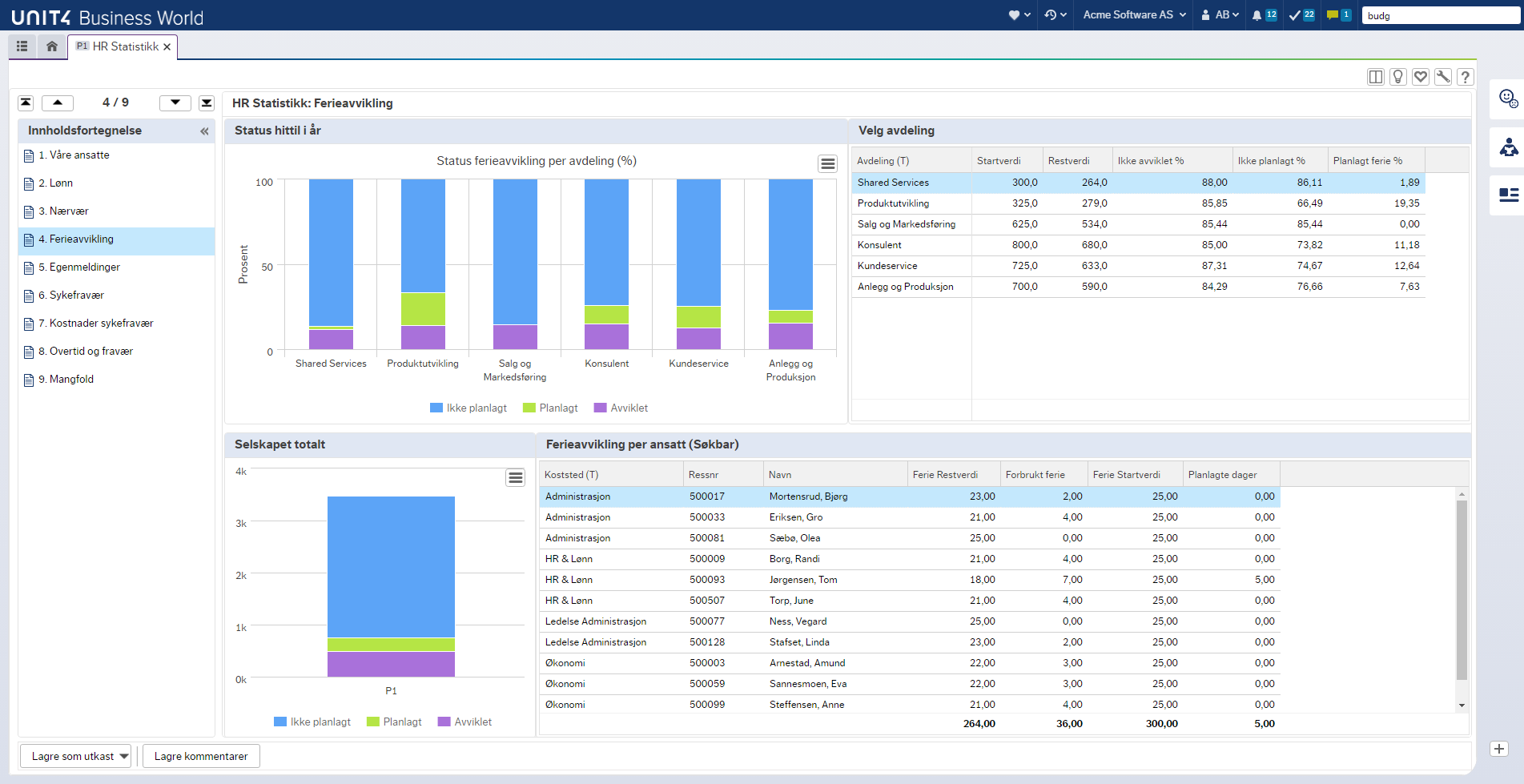Open the favorites heart menu in header
1524x784 pixels.
coord(1019,14)
